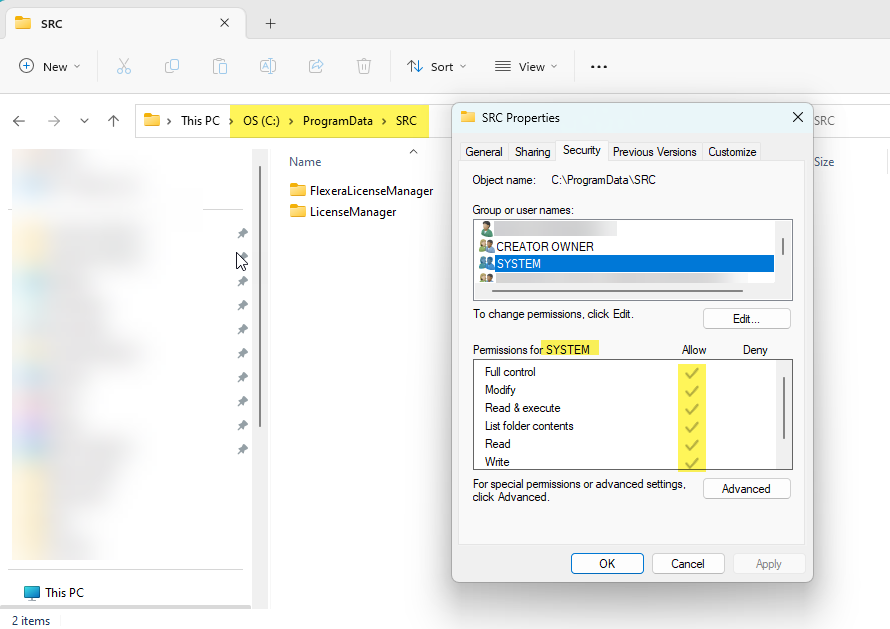The height and width of the screenshot is (629, 890).
Task: Click the Delete trash icon
Action: point(364,66)
